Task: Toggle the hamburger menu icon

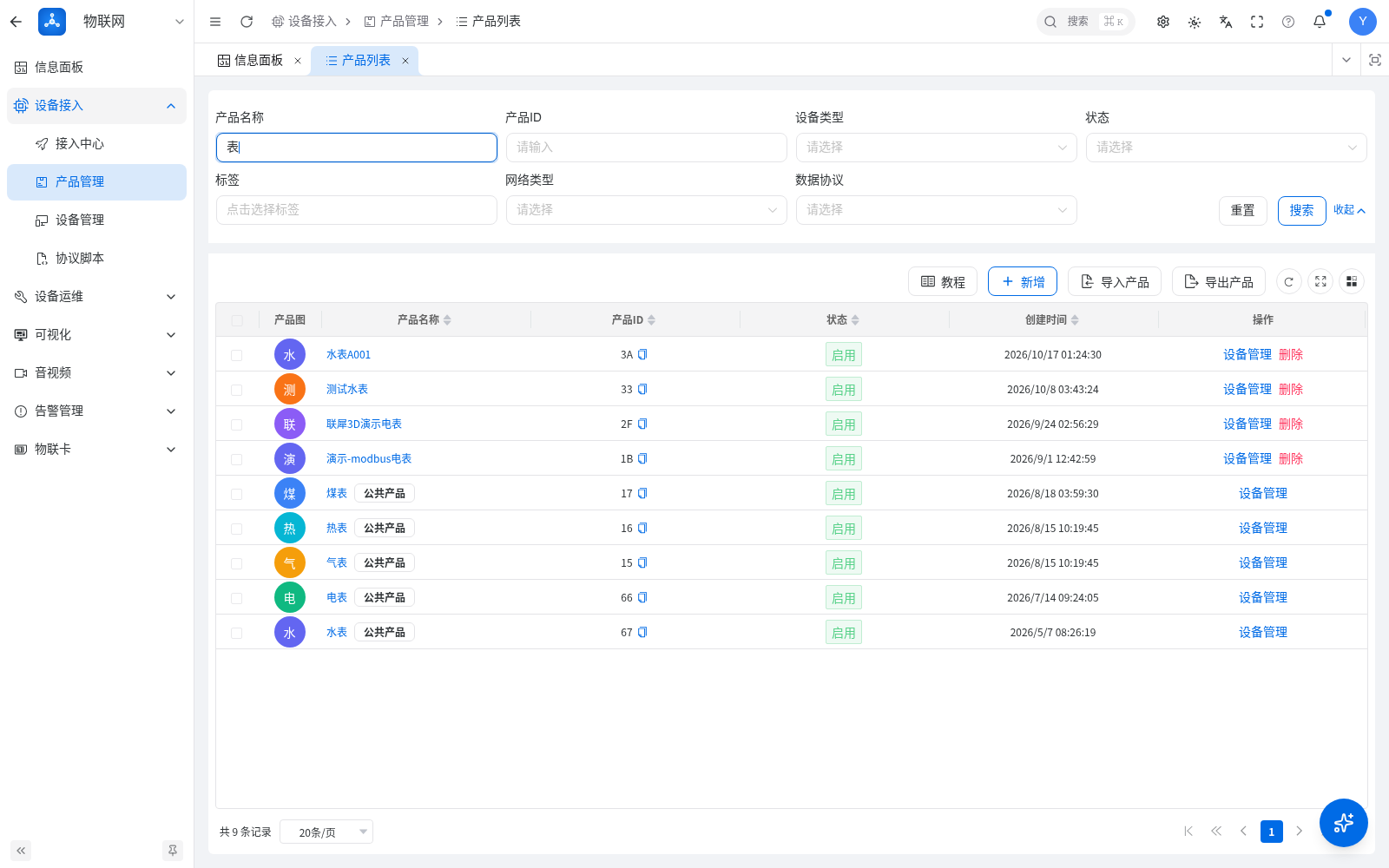Action: (215, 22)
